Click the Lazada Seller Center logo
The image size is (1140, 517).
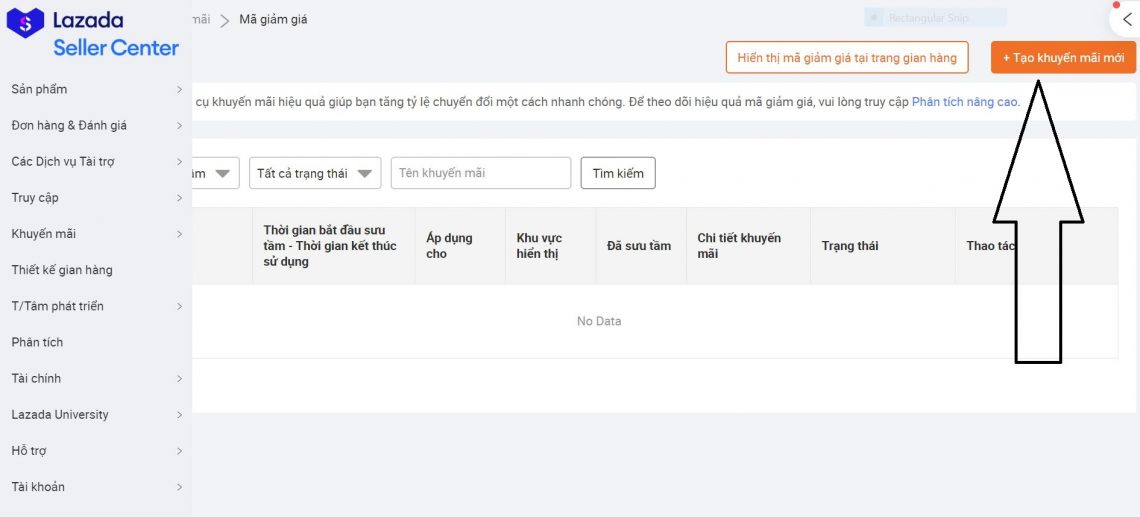pyautogui.click(x=92, y=33)
